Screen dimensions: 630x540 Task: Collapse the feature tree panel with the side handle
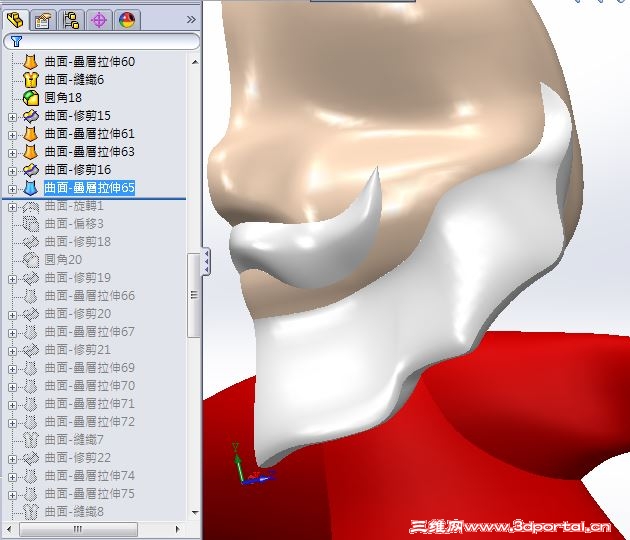tap(207, 262)
